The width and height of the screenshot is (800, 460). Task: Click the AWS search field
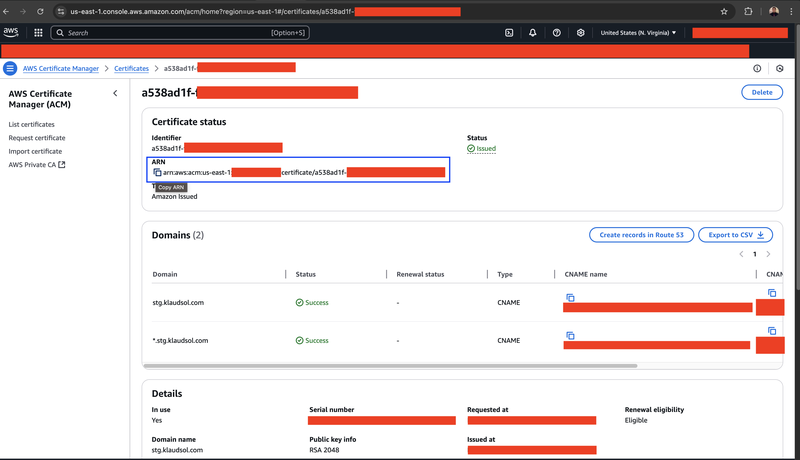pyautogui.click(x=180, y=33)
